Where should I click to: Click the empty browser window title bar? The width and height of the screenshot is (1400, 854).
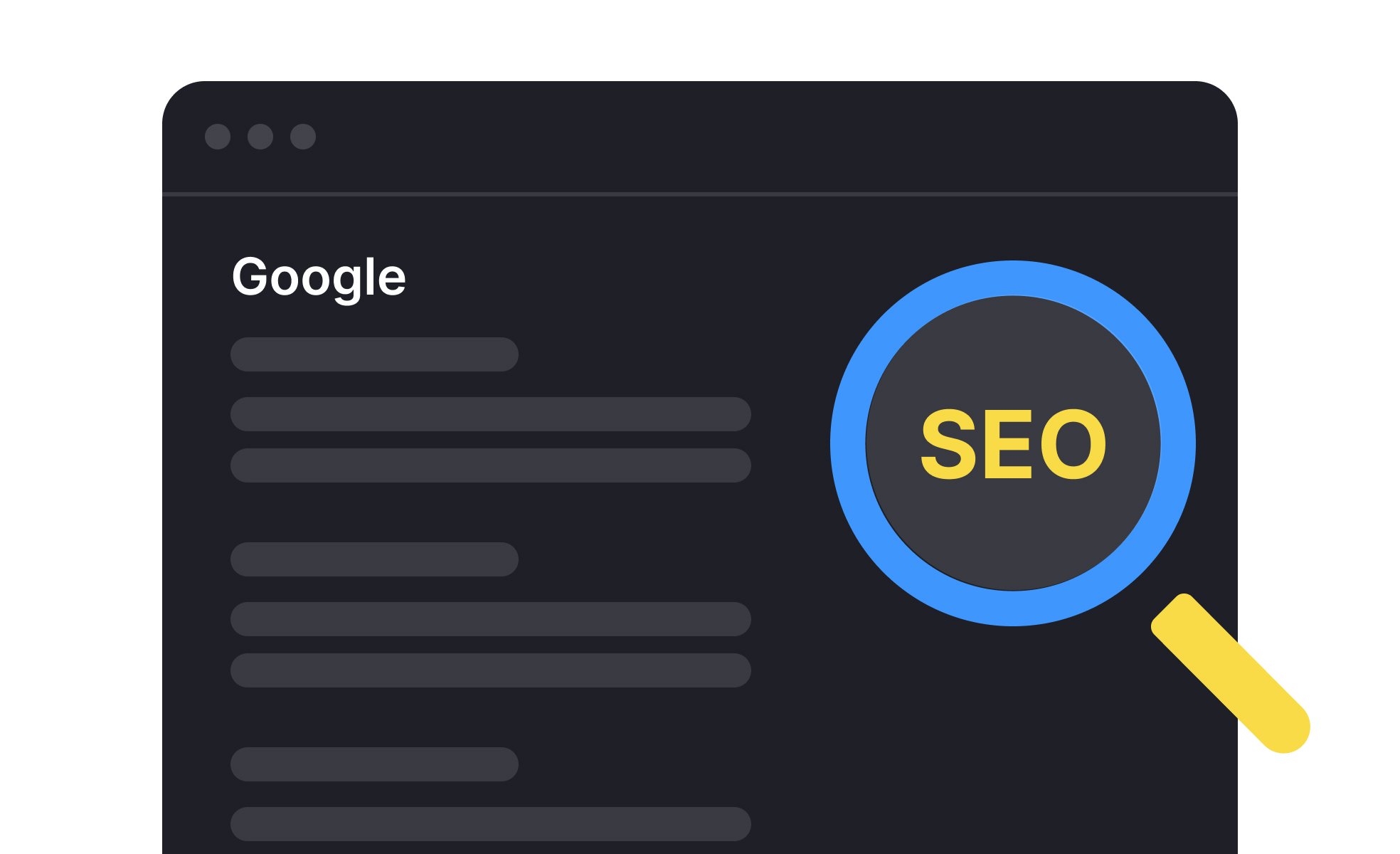coord(711,137)
